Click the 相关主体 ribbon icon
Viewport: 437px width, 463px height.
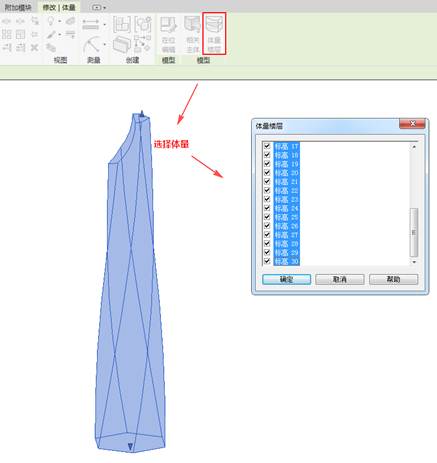point(192,34)
